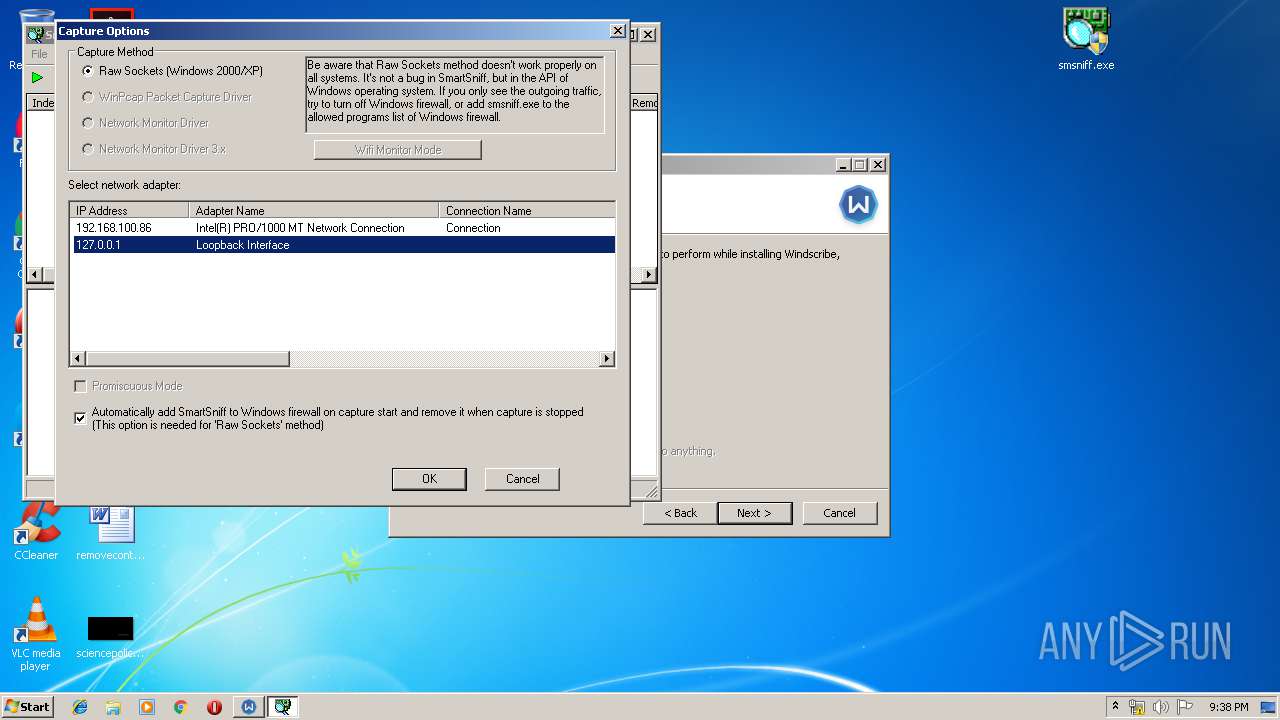
Task: Click the Adapter Name column header
Action: 314,210
